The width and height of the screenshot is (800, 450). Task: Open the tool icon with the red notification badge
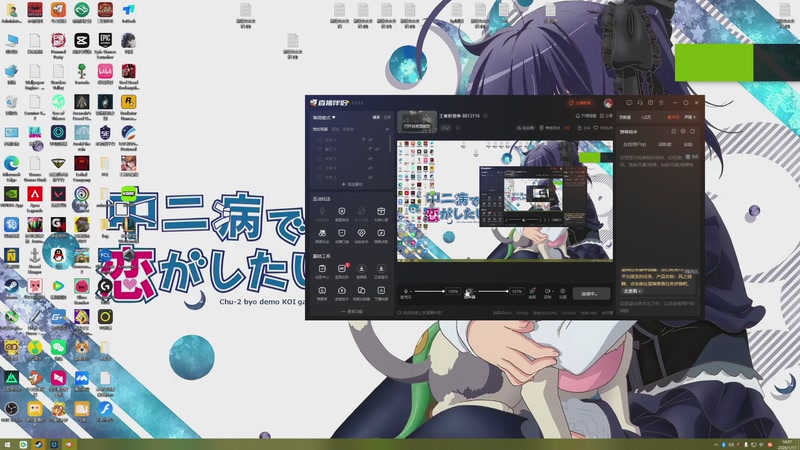coord(342,271)
